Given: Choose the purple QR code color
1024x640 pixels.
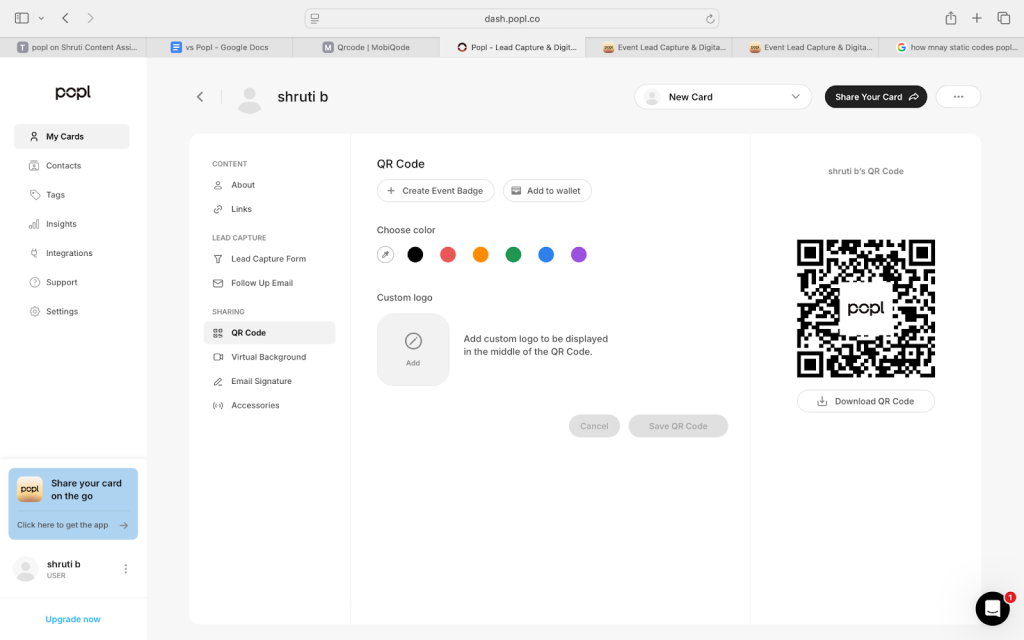Looking at the screenshot, I should point(578,255).
